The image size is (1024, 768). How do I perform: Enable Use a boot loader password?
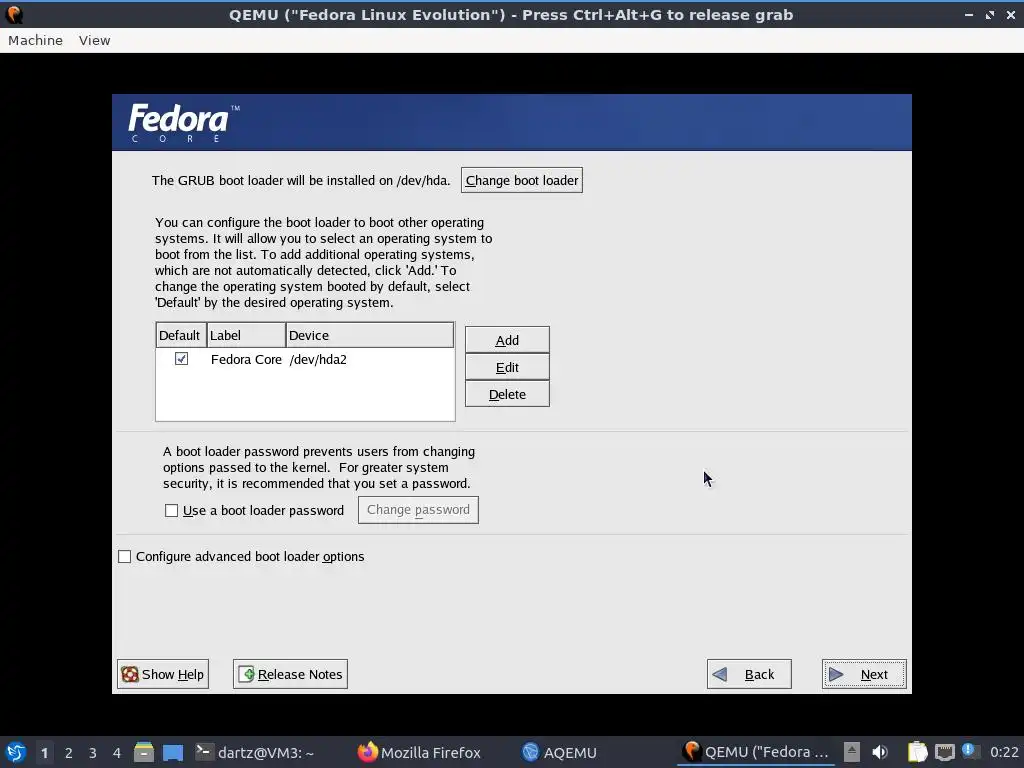pos(171,511)
